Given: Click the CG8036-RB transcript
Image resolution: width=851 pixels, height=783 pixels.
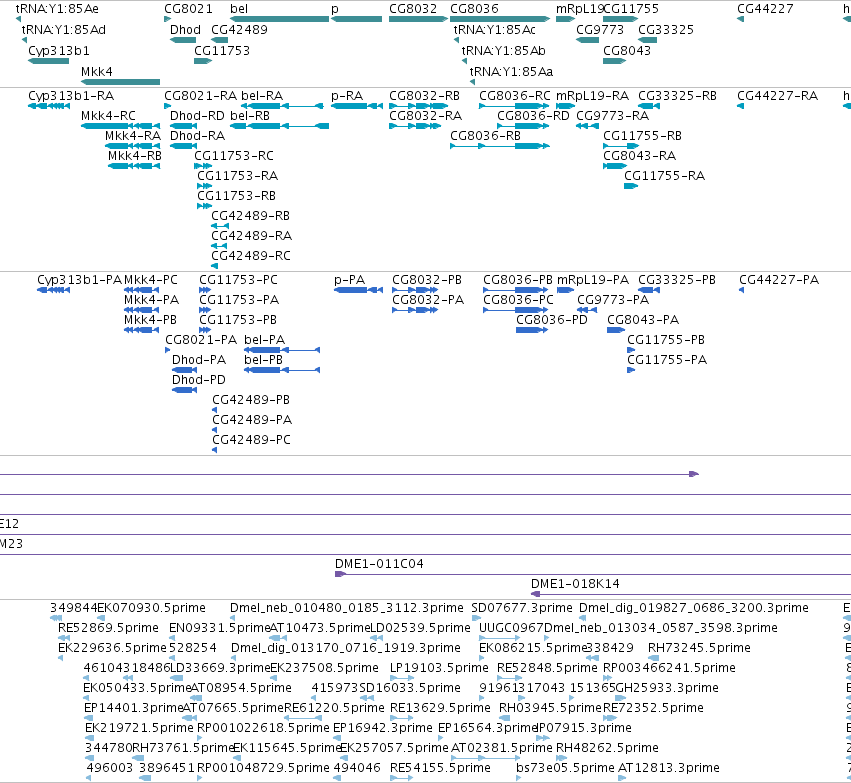Looking at the screenshot, I should pos(500,146).
